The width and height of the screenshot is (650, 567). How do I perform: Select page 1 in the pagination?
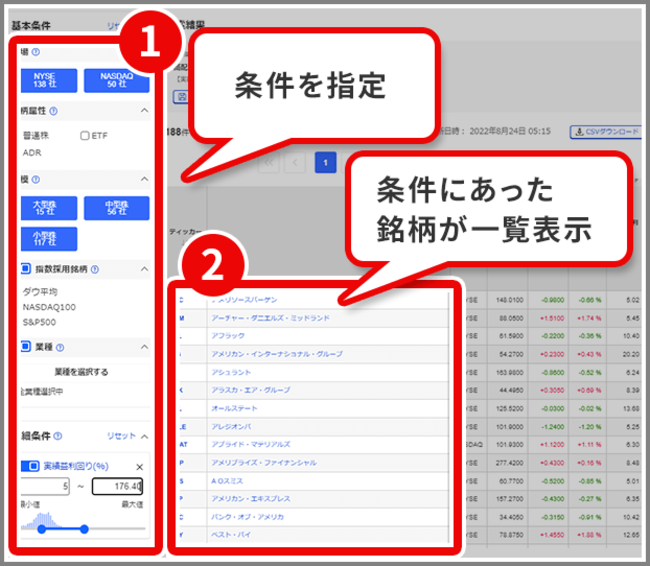pos(324,163)
